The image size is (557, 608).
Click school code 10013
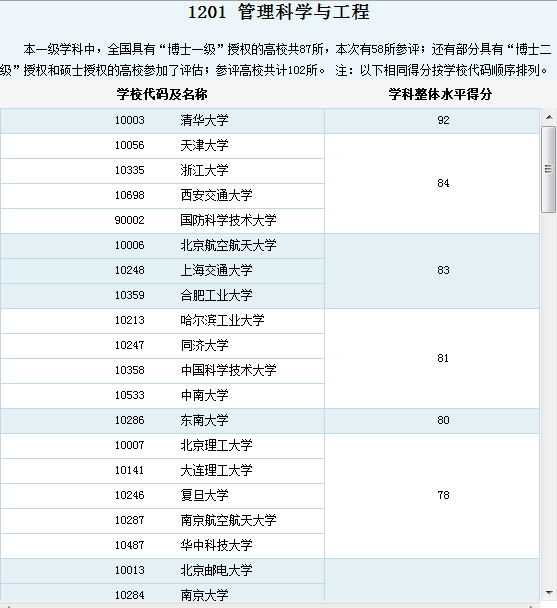coord(130,570)
